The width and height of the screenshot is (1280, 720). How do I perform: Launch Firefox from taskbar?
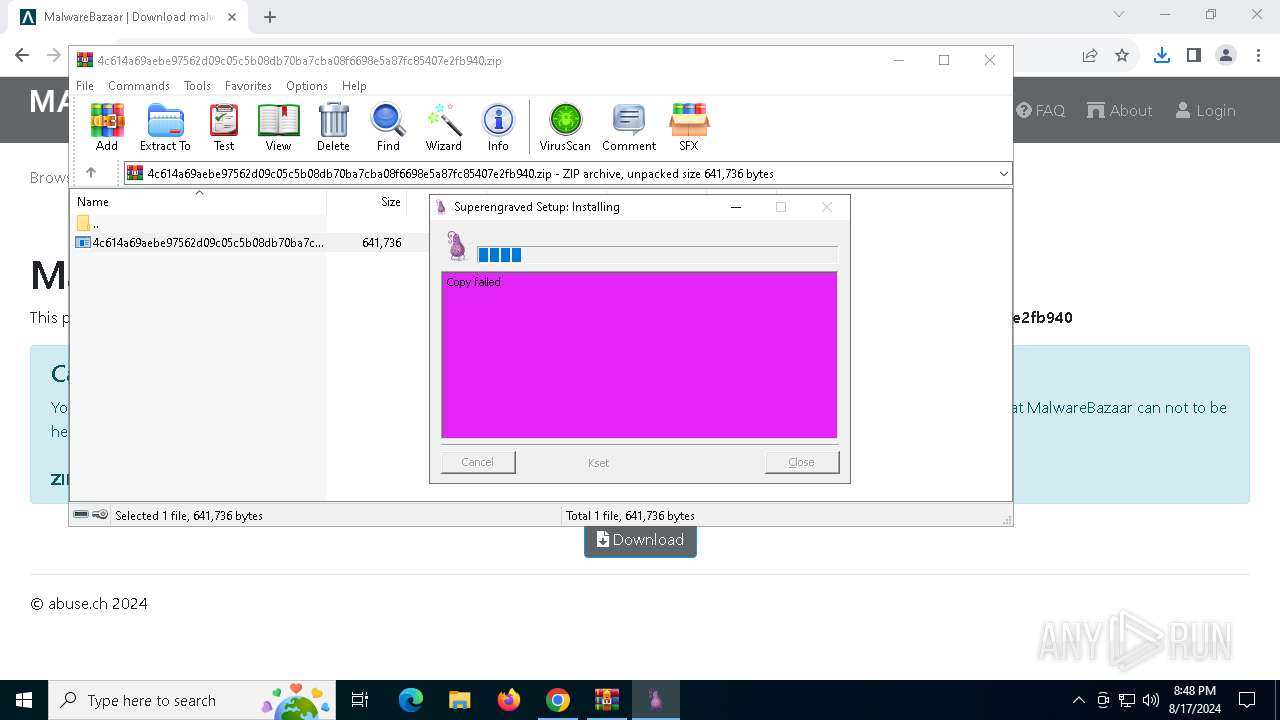coord(509,700)
